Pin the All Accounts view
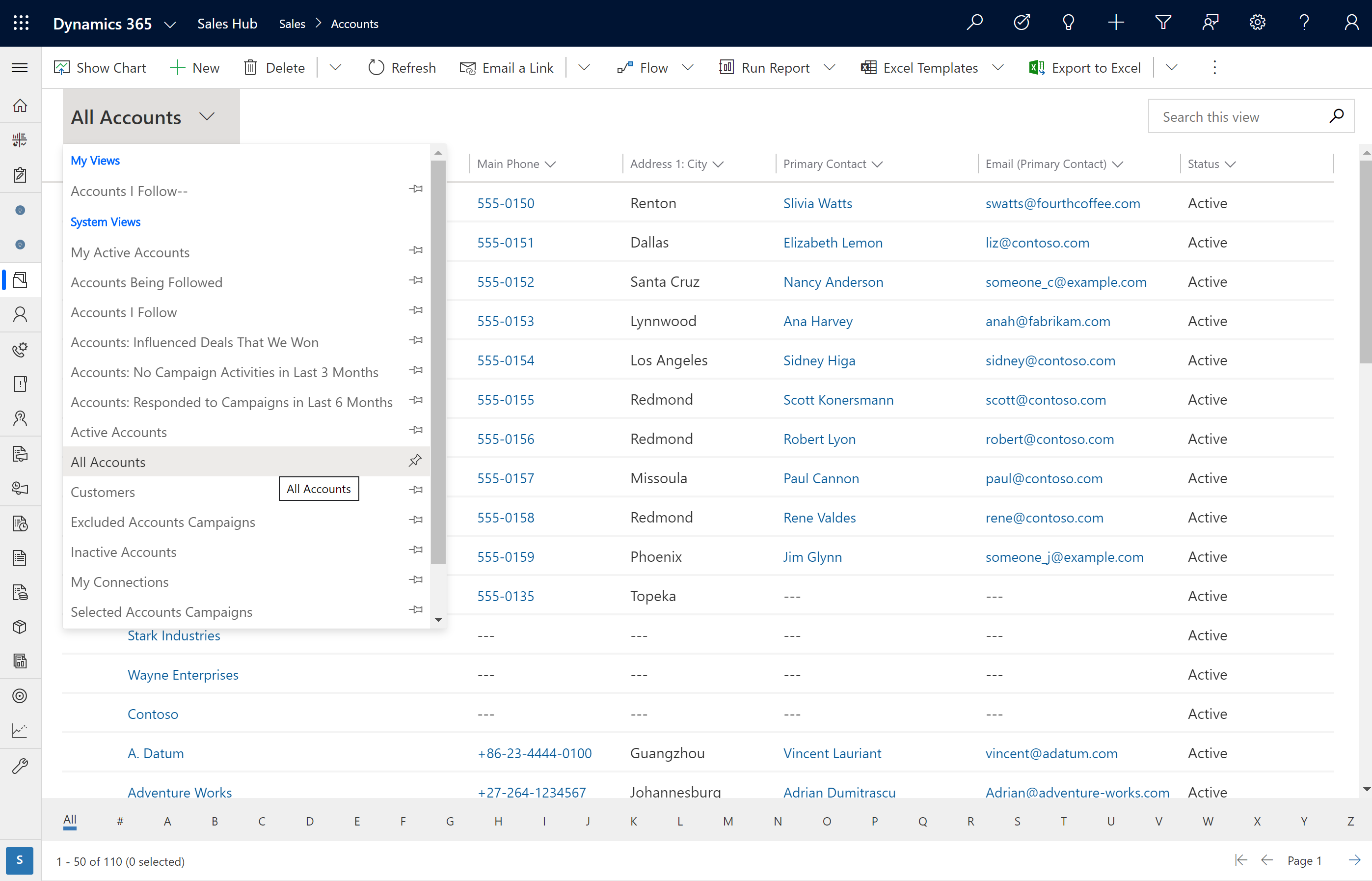 [x=415, y=461]
